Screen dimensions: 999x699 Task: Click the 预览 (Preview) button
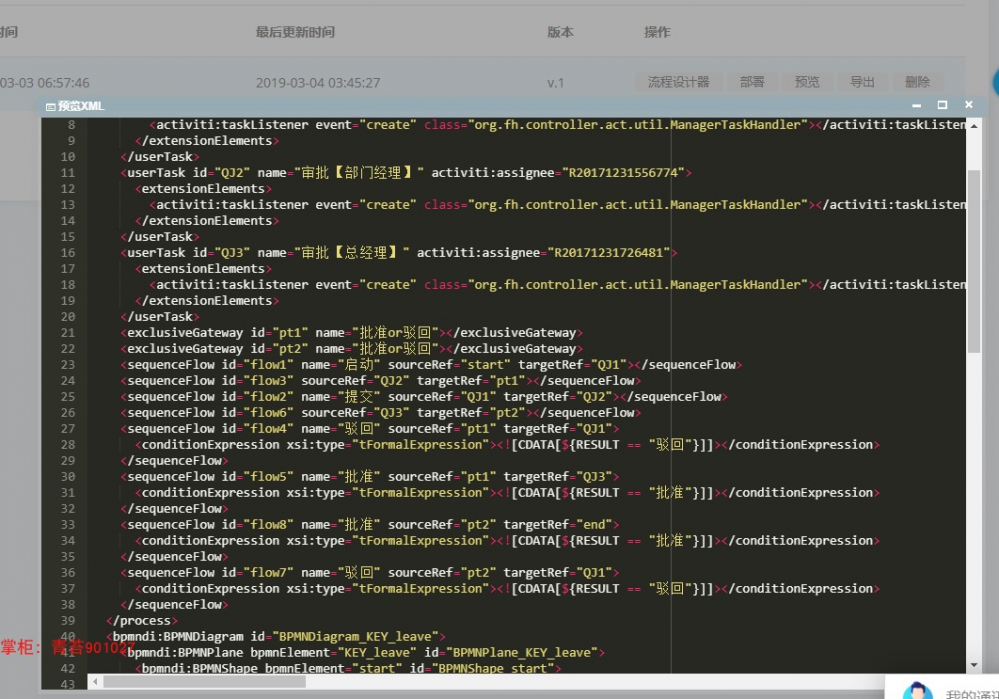click(x=807, y=82)
